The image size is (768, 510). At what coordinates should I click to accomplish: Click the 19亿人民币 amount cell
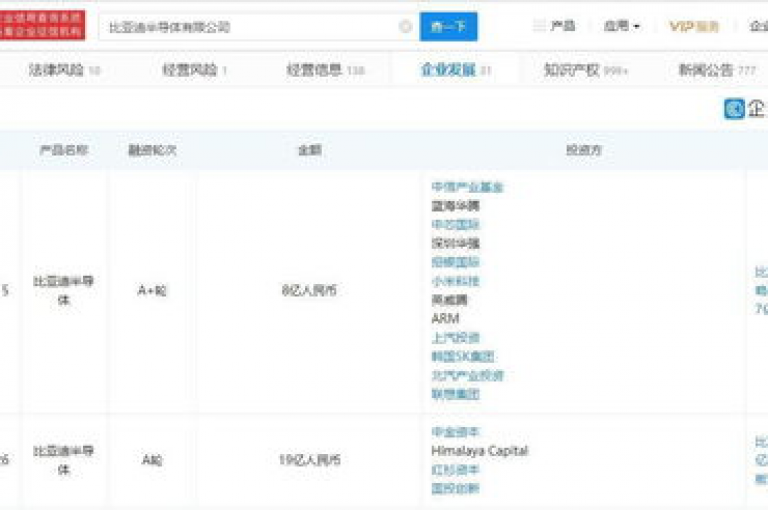click(309, 460)
